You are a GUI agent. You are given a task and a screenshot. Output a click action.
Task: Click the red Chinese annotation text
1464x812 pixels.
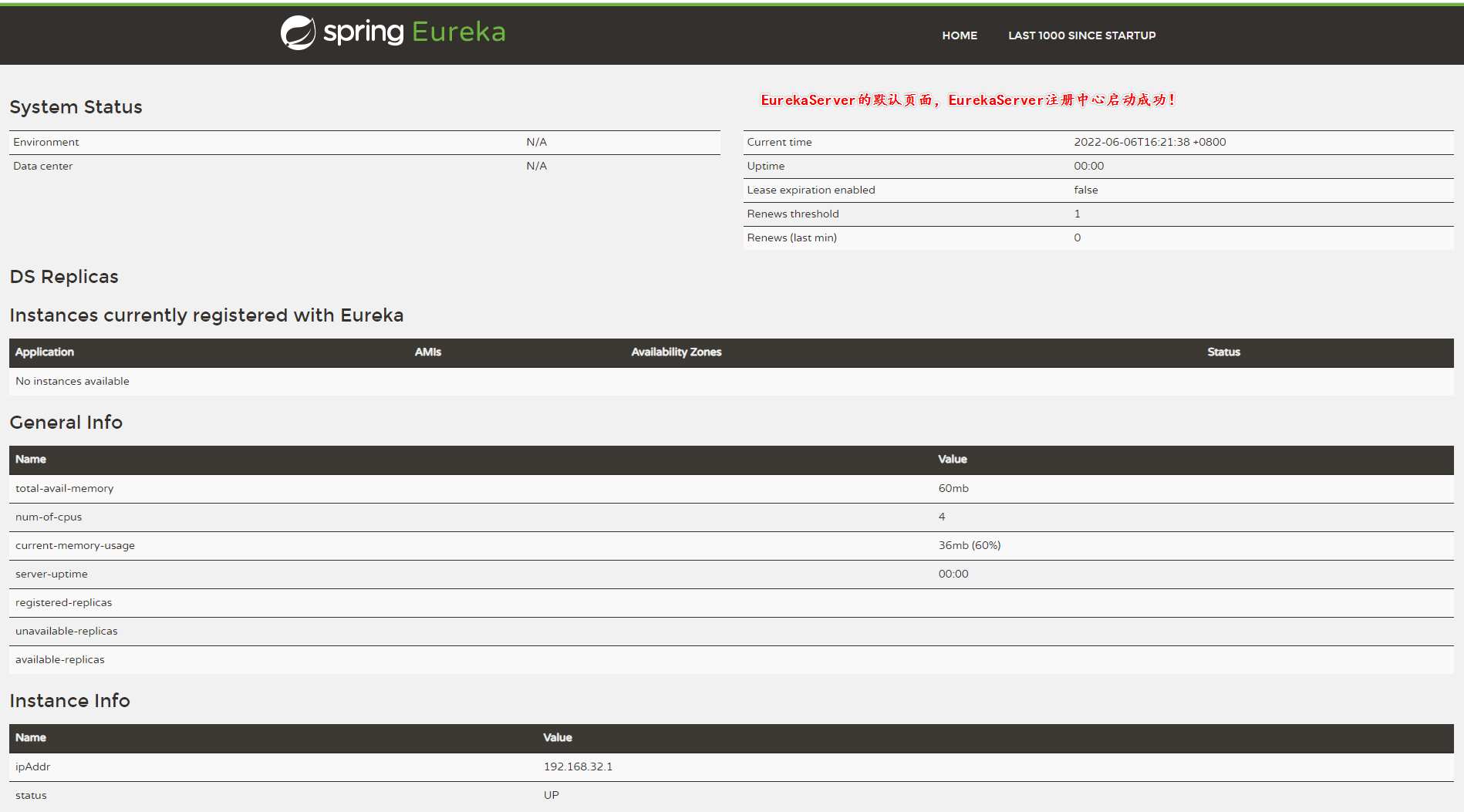(x=967, y=100)
